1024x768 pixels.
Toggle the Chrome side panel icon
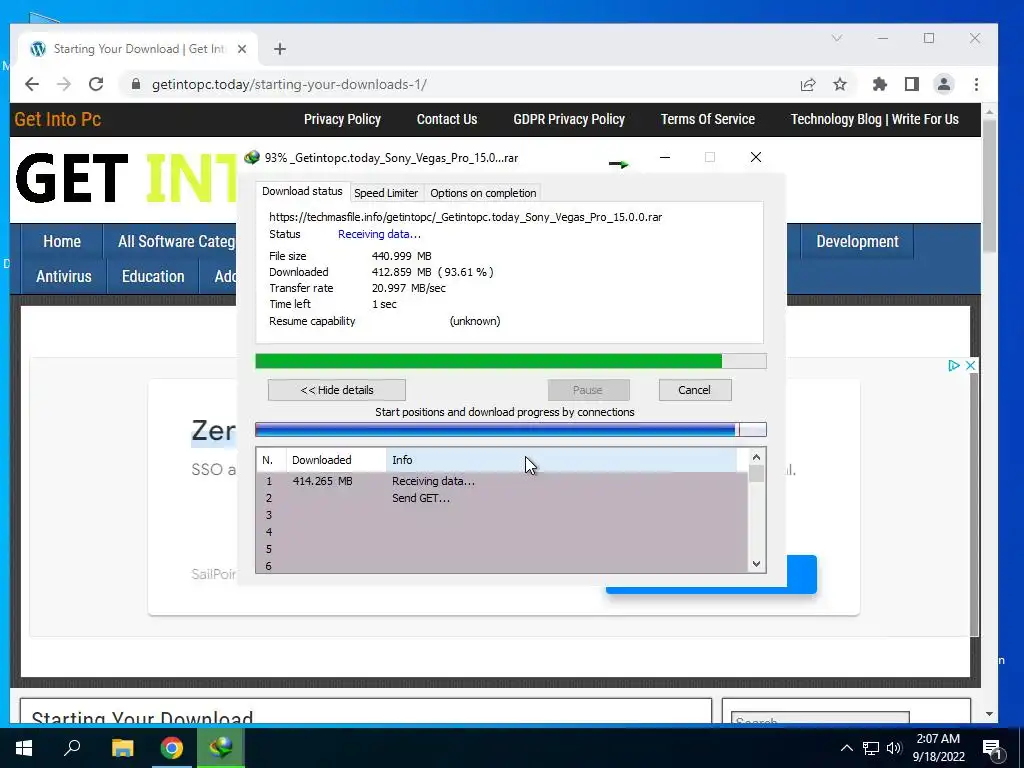(912, 84)
